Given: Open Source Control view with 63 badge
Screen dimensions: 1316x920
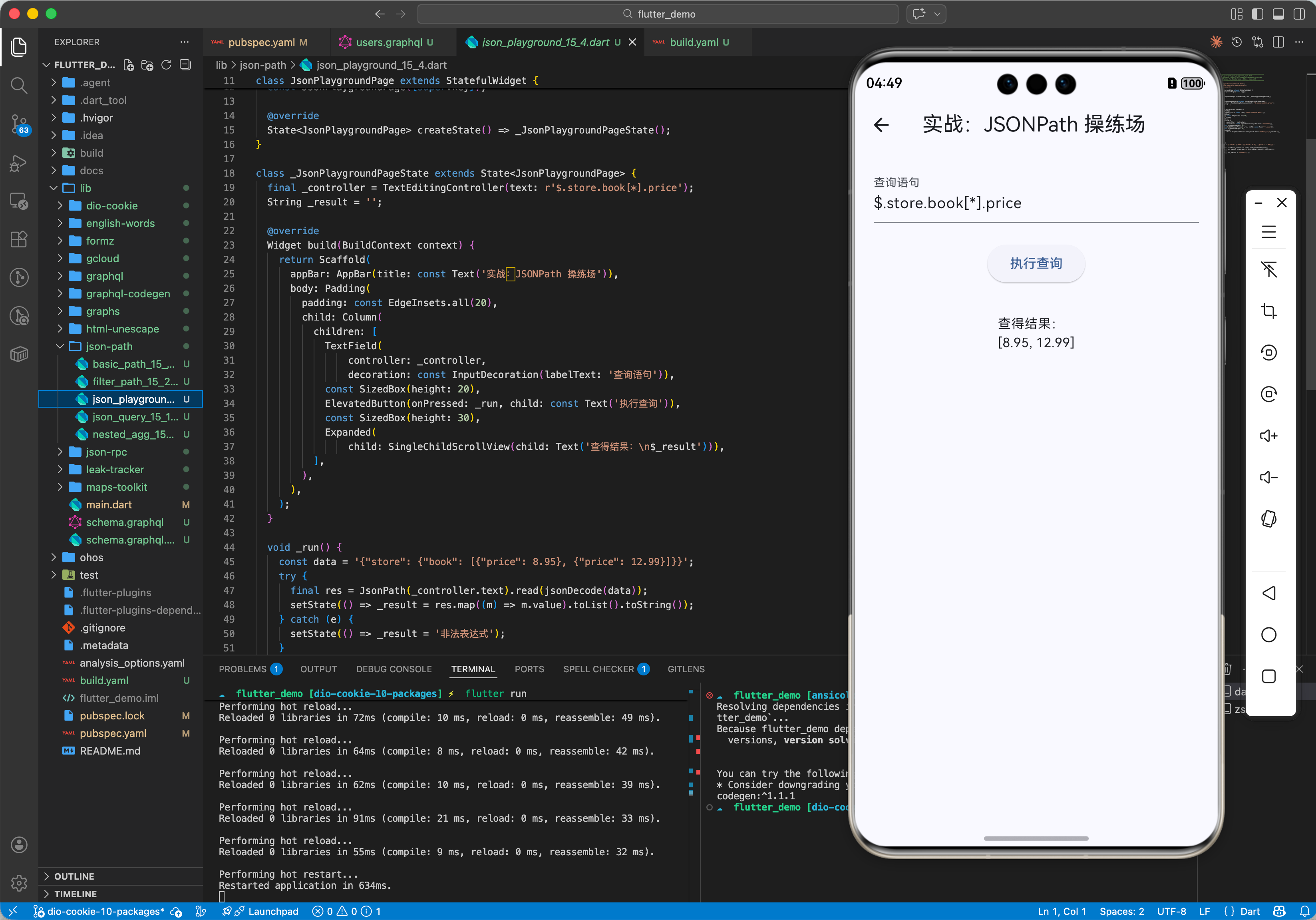Looking at the screenshot, I should point(19,123).
